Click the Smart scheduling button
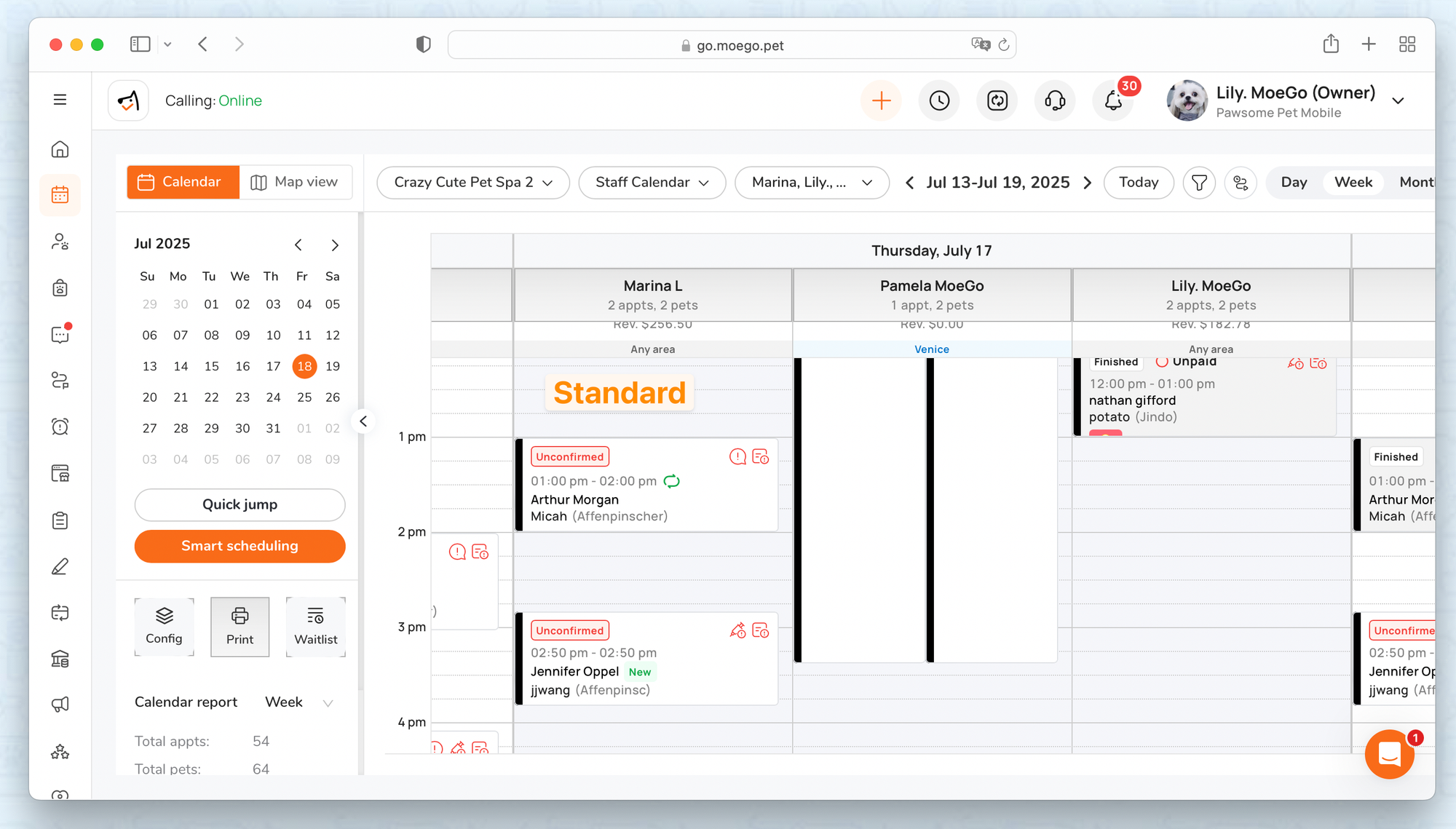Viewport: 1456px width, 829px height. point(240,546)
